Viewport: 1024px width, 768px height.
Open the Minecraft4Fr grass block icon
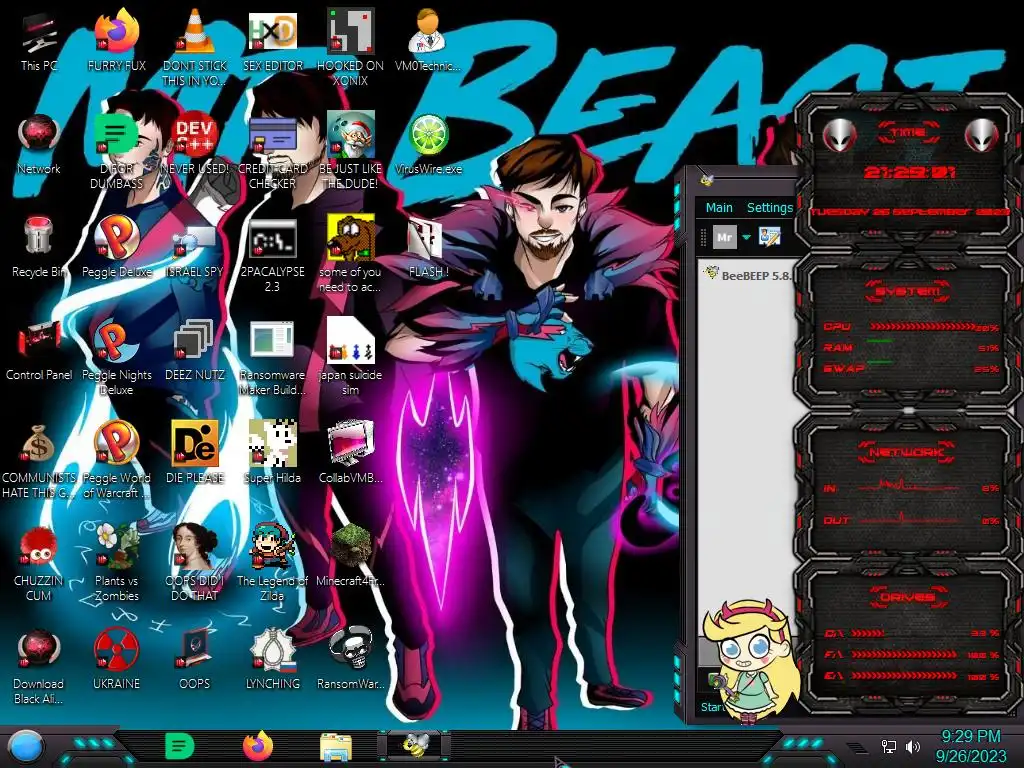pos(351,555)
